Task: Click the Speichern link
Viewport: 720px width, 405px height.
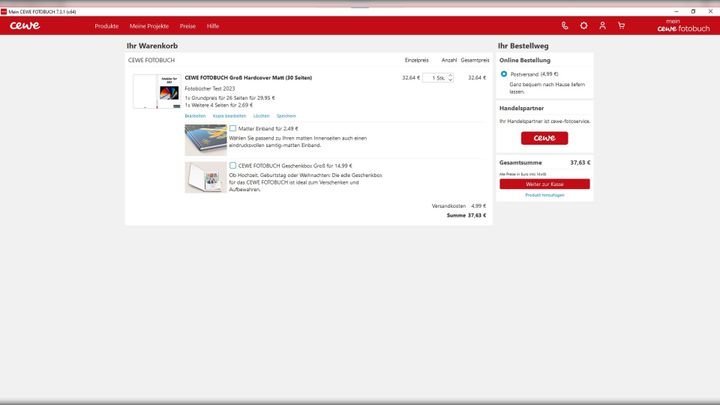Action: tap(286, 116)
